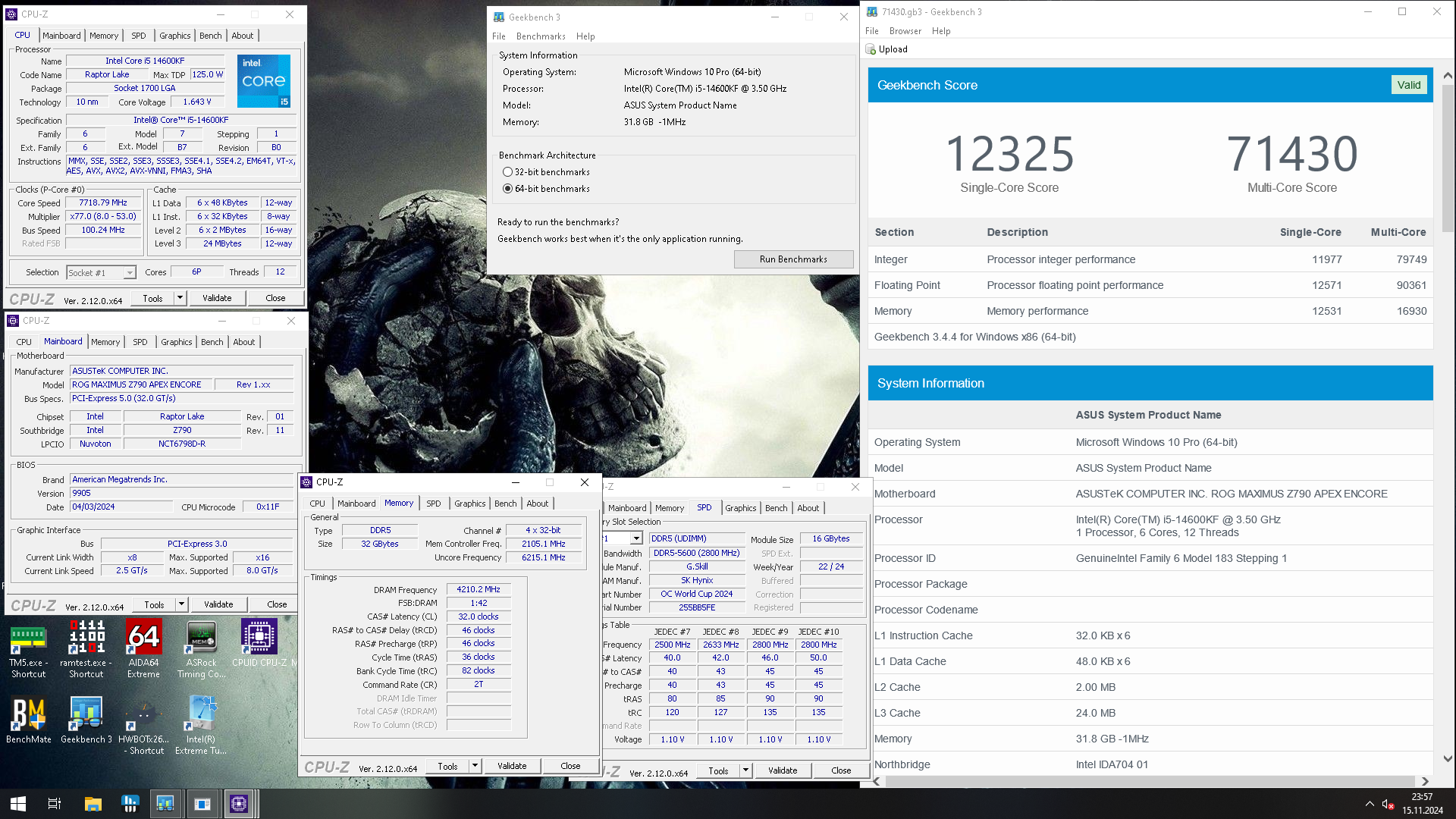Open CPUID CPU-Z desktop icon

tap(259, 643)
